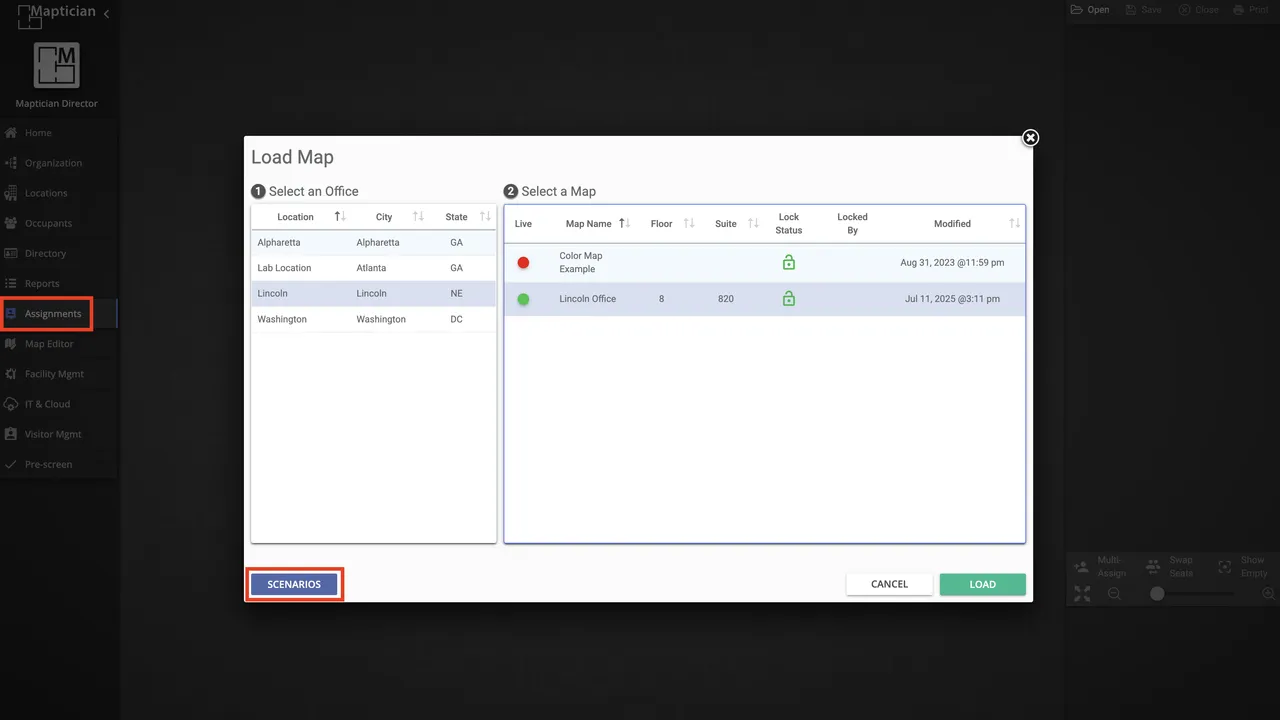Click the Map Editor sidebar icon

click(11, 344)
